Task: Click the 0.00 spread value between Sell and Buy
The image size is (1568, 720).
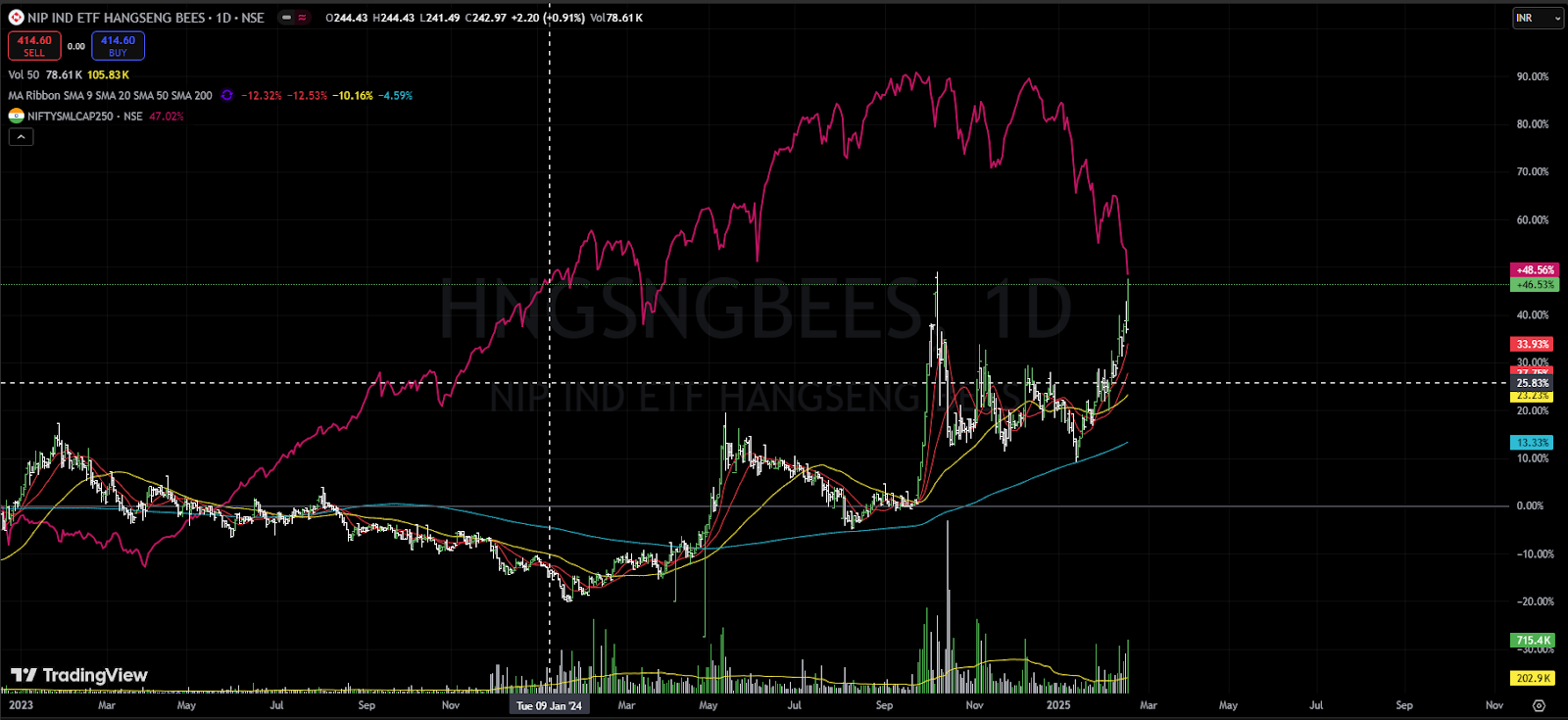Action: coord(76,46)
